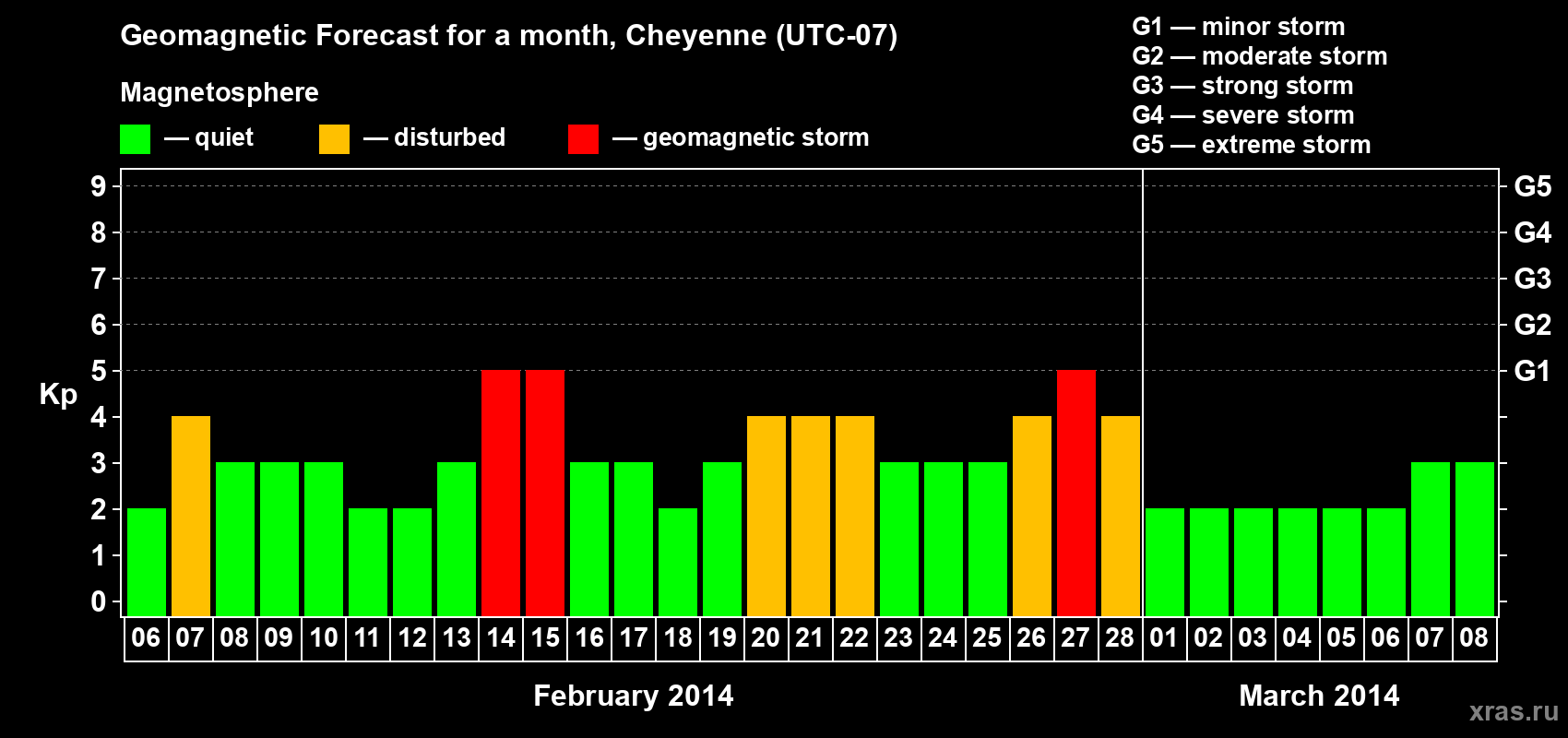
Task: Click the red bar for February 15
Action: click(x=545, y=493)
